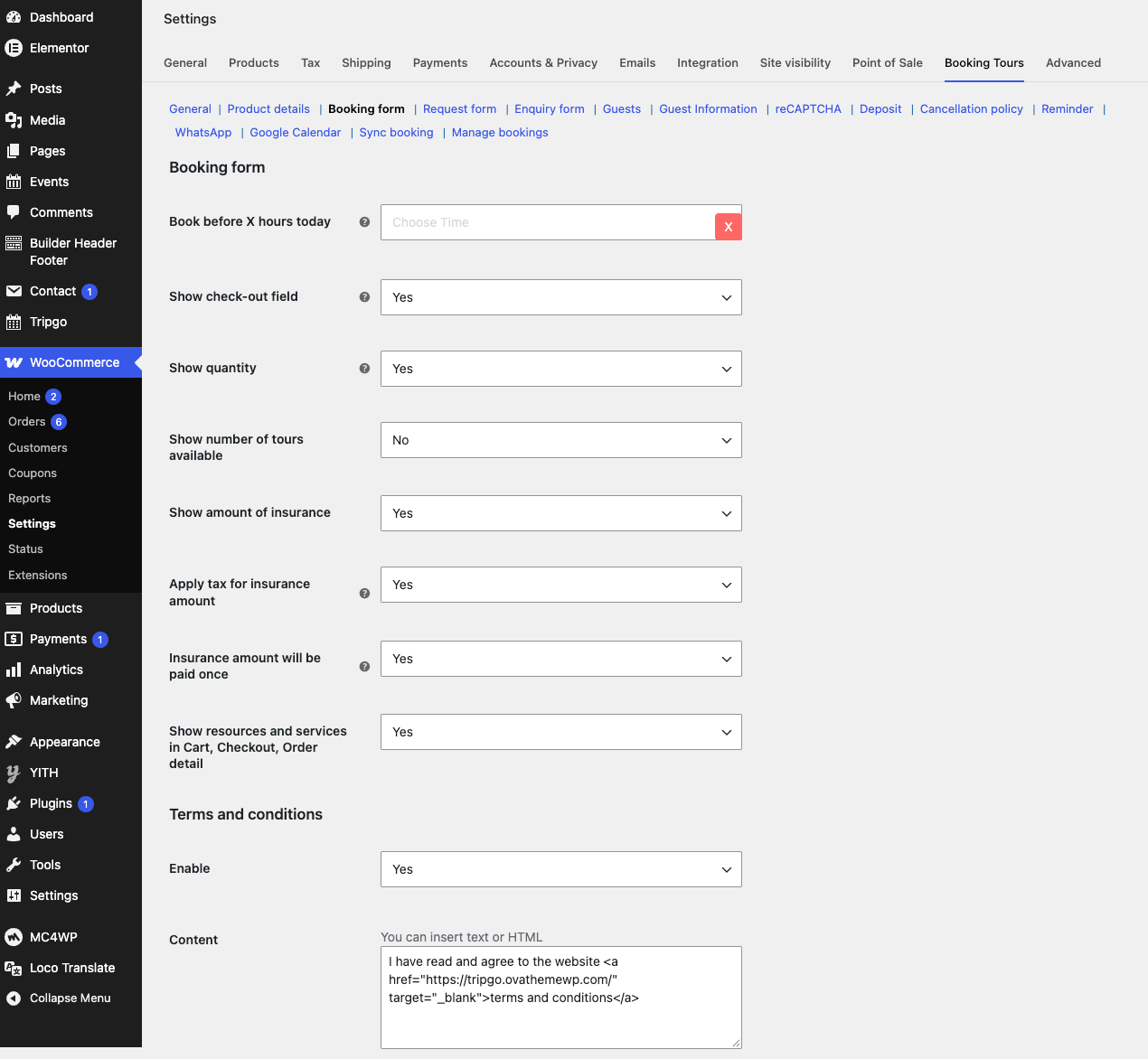The image size is (1148, 1059).
Task: Click the Loco Translate icon
Action: 14,968
